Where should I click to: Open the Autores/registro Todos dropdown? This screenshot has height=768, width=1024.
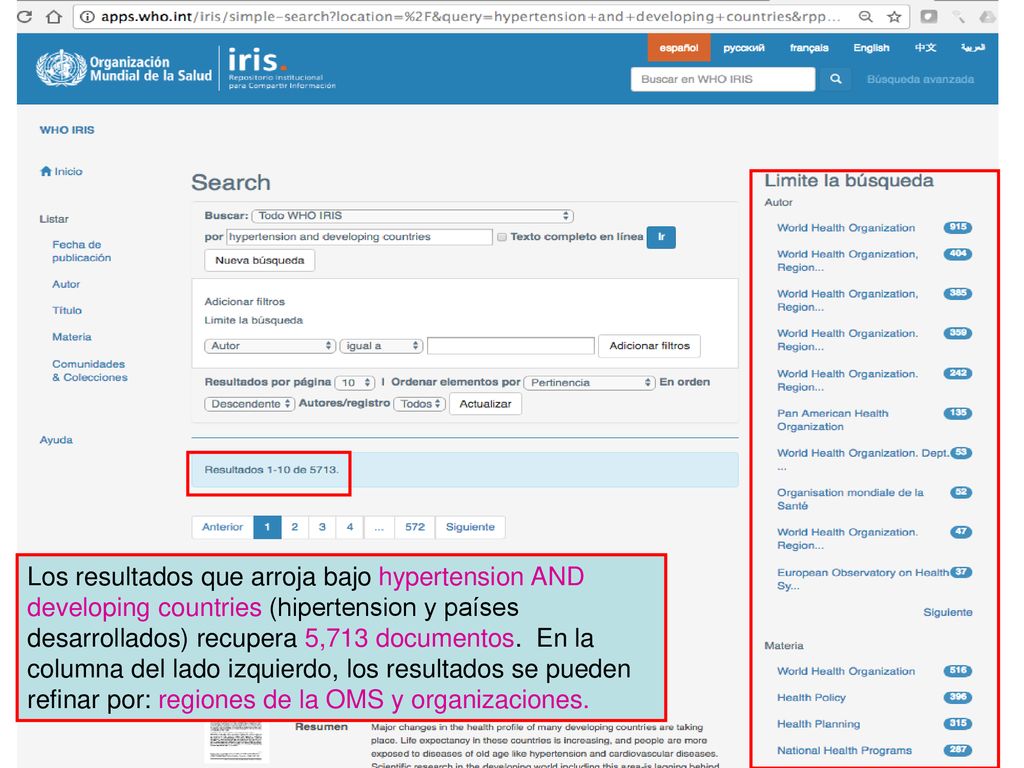[420, 404]
